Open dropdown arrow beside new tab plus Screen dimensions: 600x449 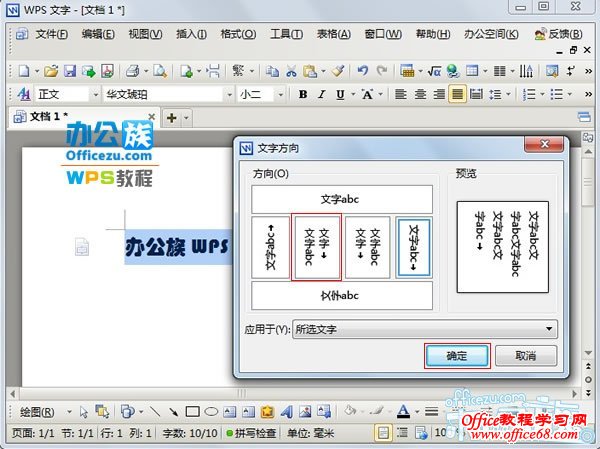186,118
